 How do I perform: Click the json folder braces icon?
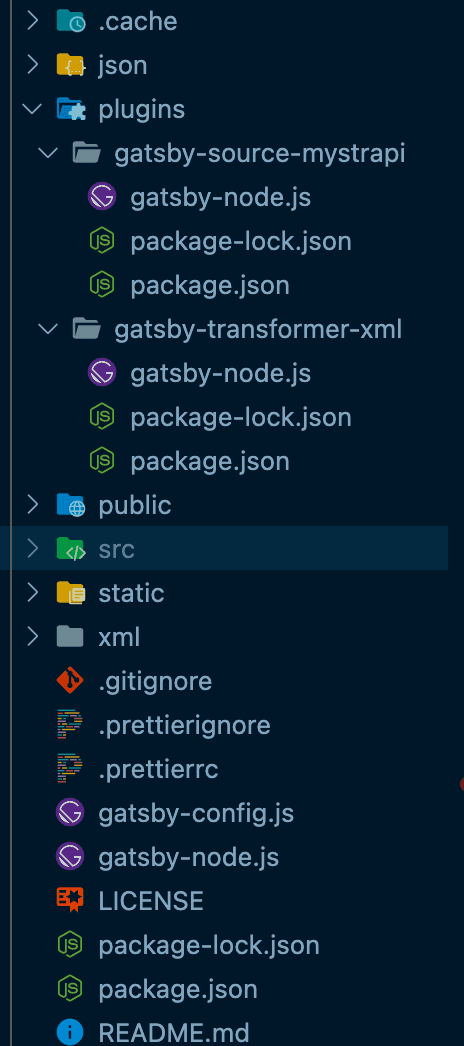[70, 65]
